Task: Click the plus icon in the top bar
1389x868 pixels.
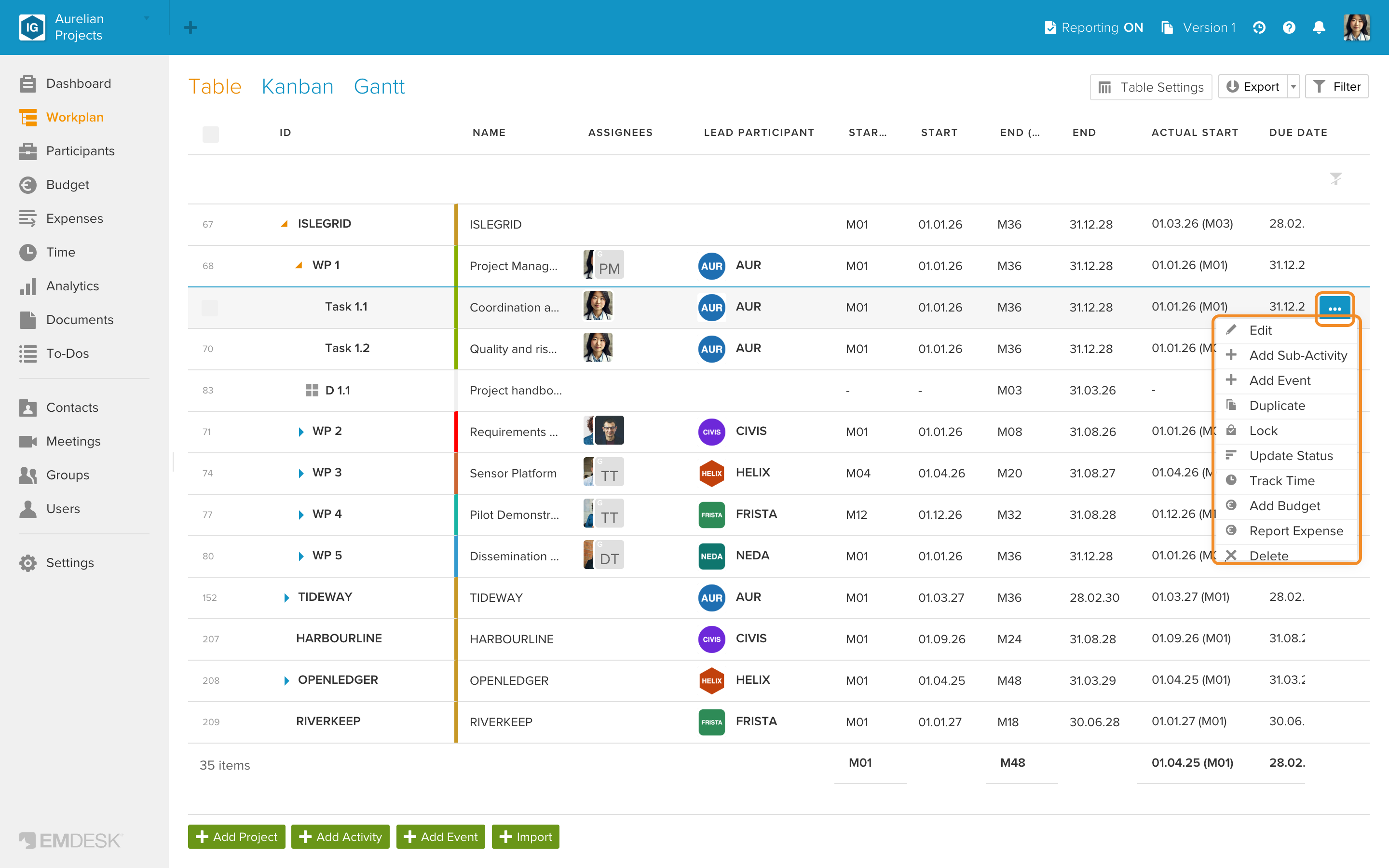Action: coord(191,27)
